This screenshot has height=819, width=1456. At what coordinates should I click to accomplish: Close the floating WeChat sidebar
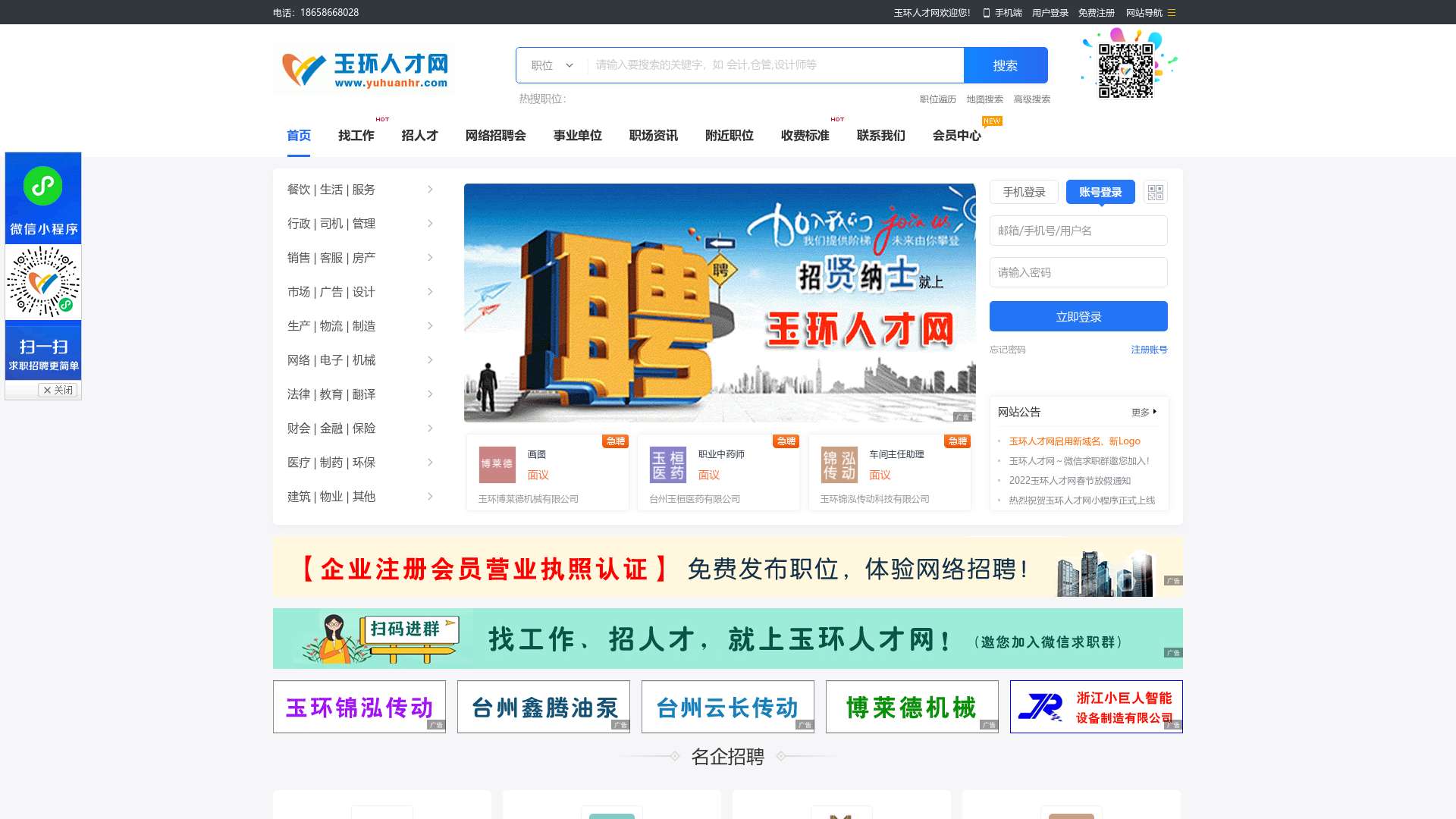click(58, 390)
